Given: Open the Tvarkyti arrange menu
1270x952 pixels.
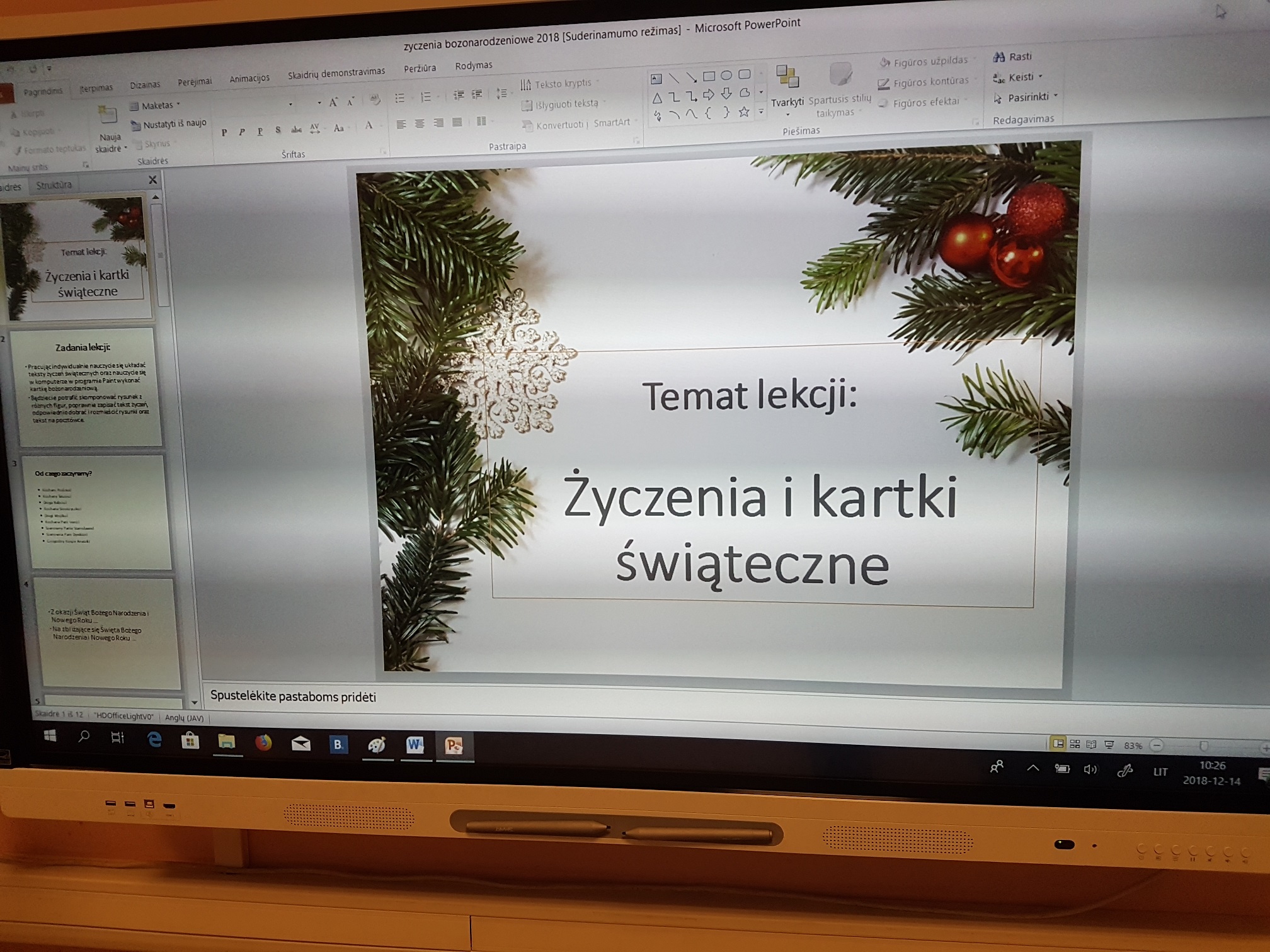Looking at the screenshot, I should pos(787,89).
